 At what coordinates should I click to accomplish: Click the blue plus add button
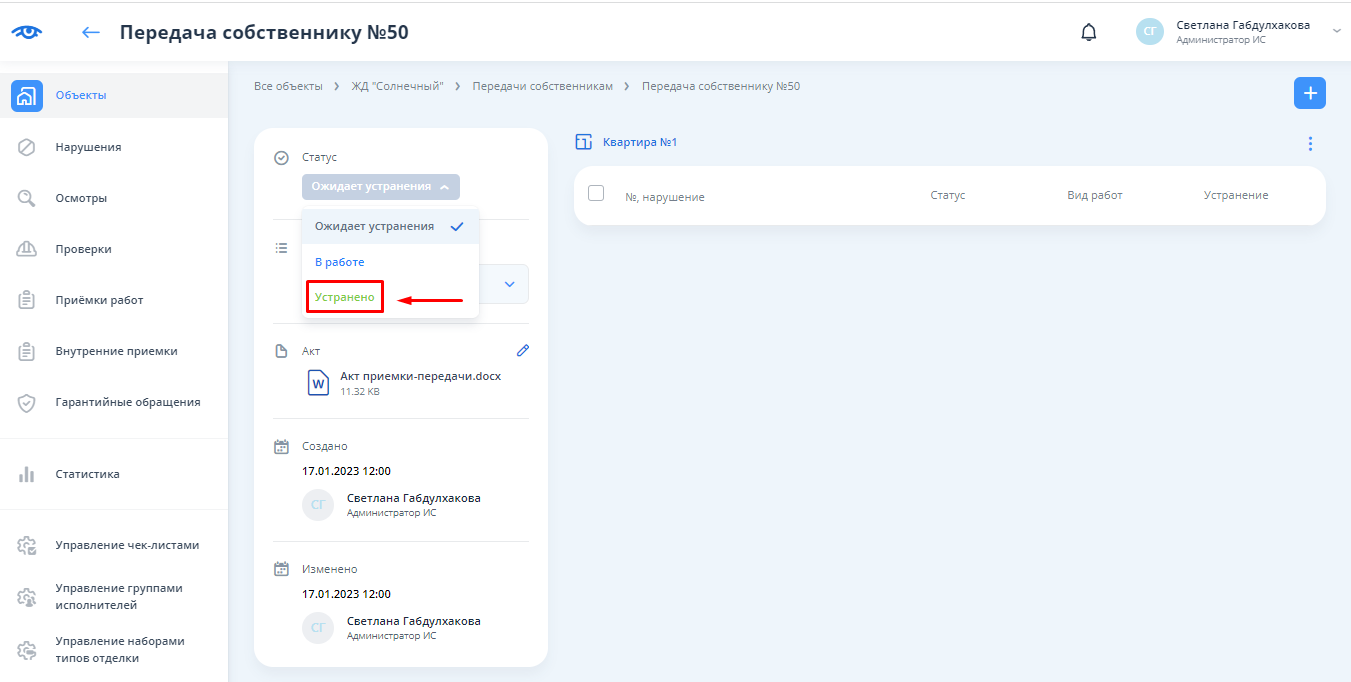1309,93
